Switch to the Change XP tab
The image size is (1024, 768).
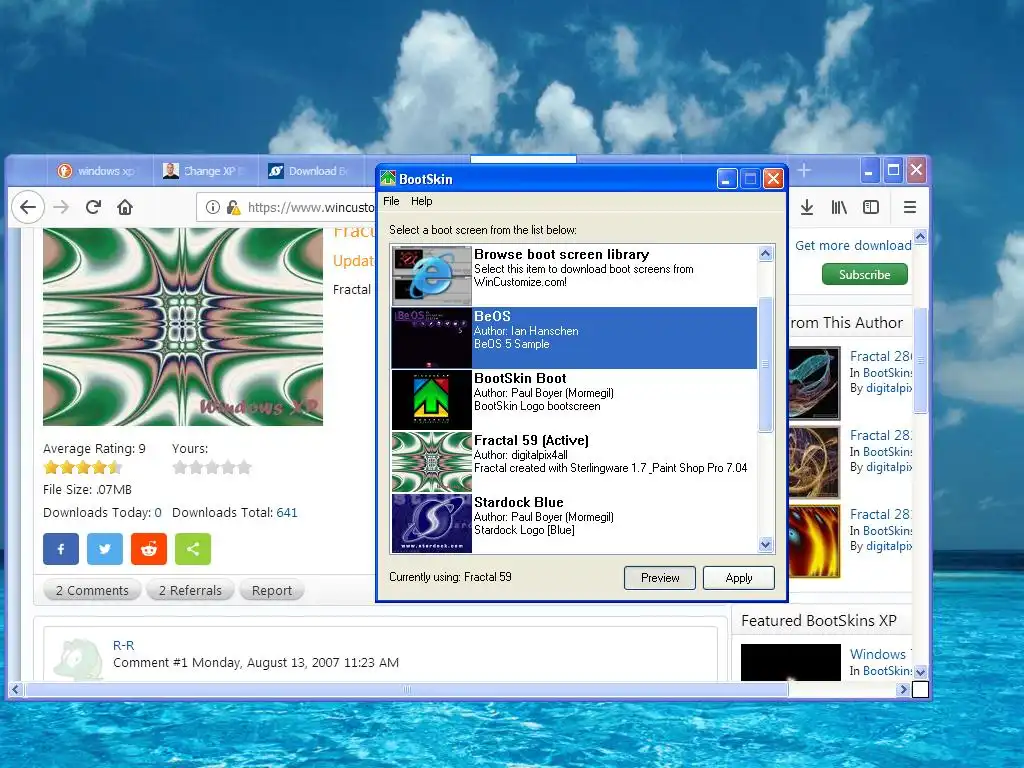(x=206, y=171)
